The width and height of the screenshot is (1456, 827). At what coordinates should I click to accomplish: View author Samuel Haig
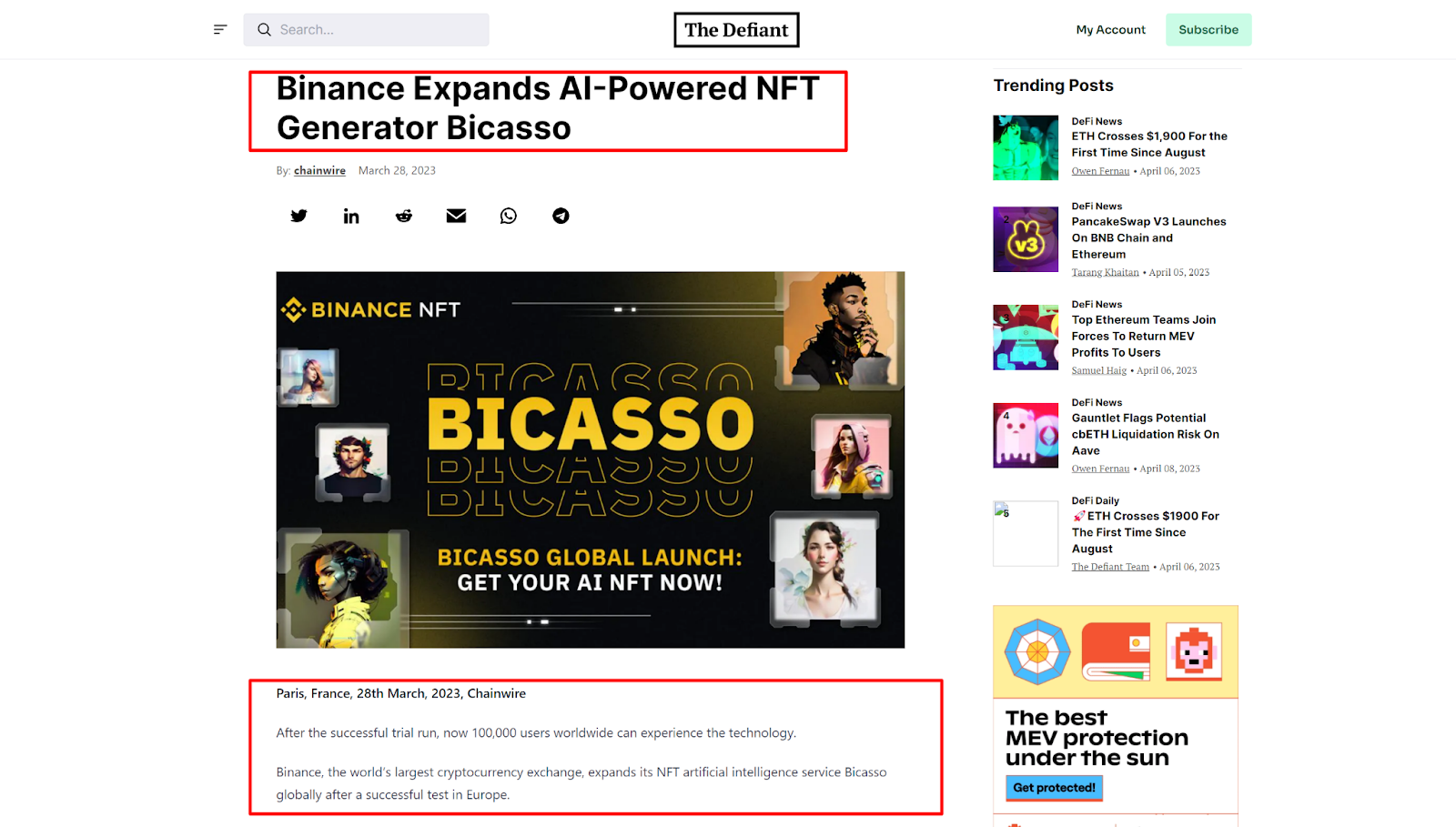pos(1098,370)
